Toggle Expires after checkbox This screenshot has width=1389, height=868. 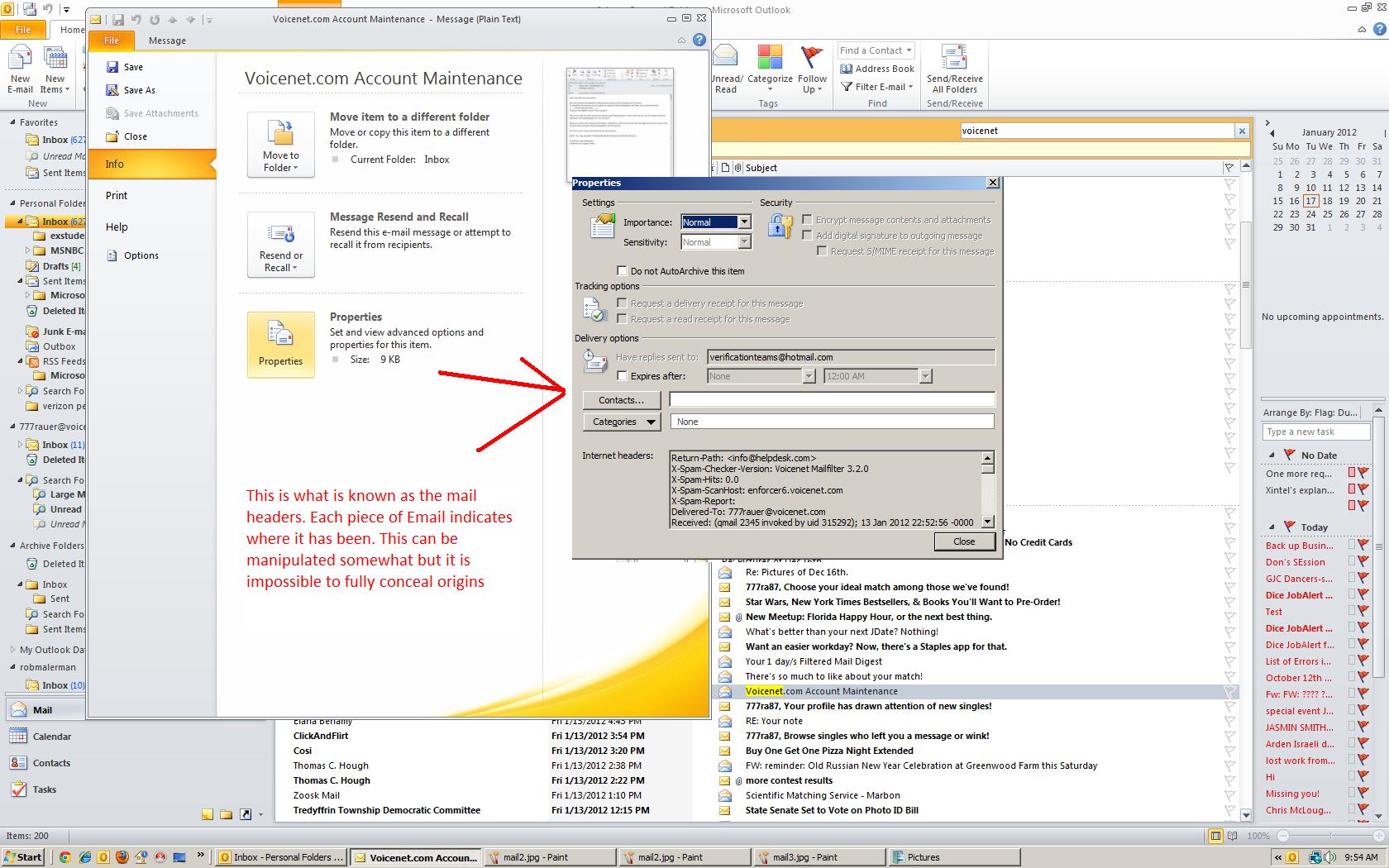click(622, 376)
